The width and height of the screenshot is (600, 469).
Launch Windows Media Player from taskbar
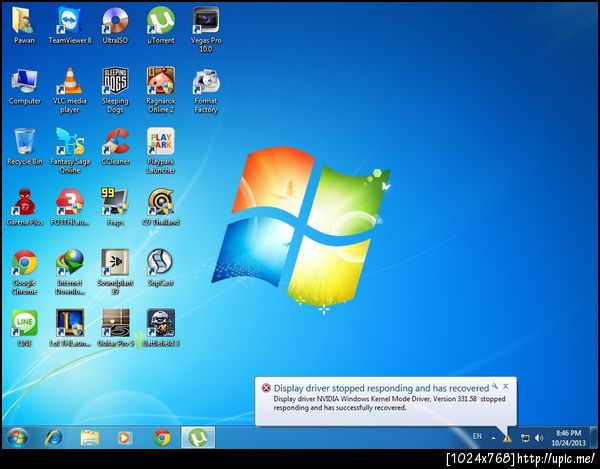coord(124,437)
